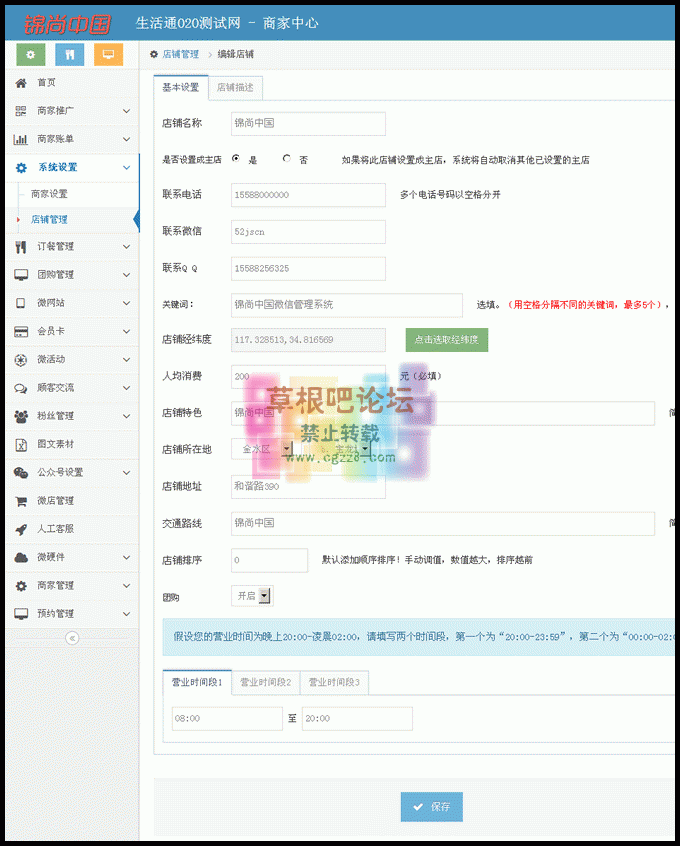Switch to the 基本设置 tab
680x846 pixels.
181,87
